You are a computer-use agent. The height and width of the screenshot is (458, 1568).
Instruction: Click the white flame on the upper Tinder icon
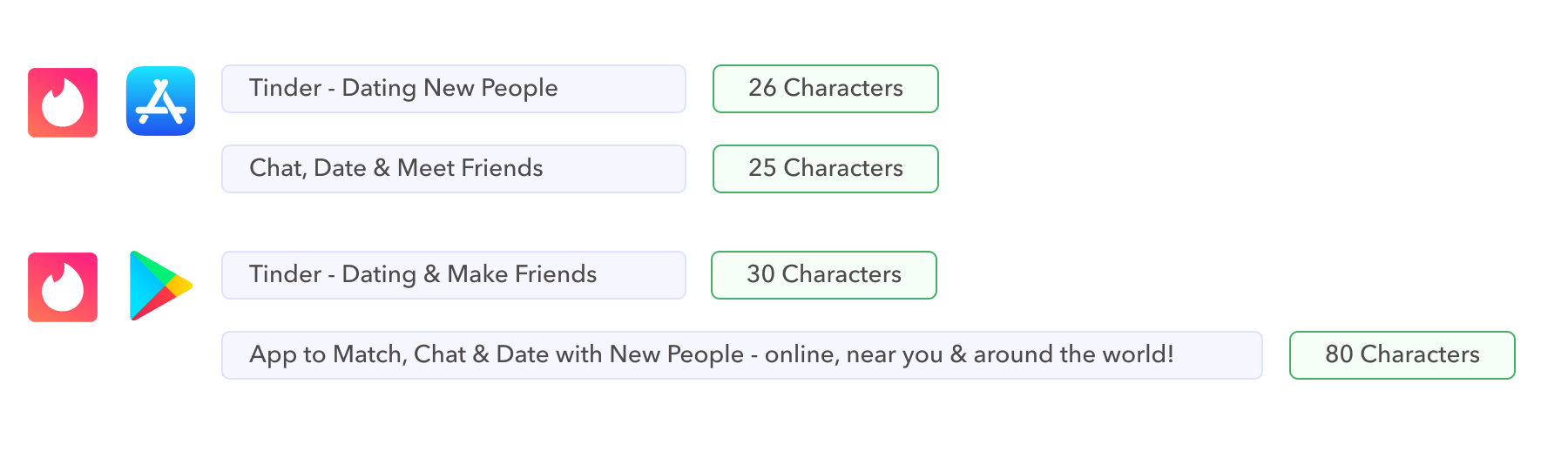click(63, 104)
